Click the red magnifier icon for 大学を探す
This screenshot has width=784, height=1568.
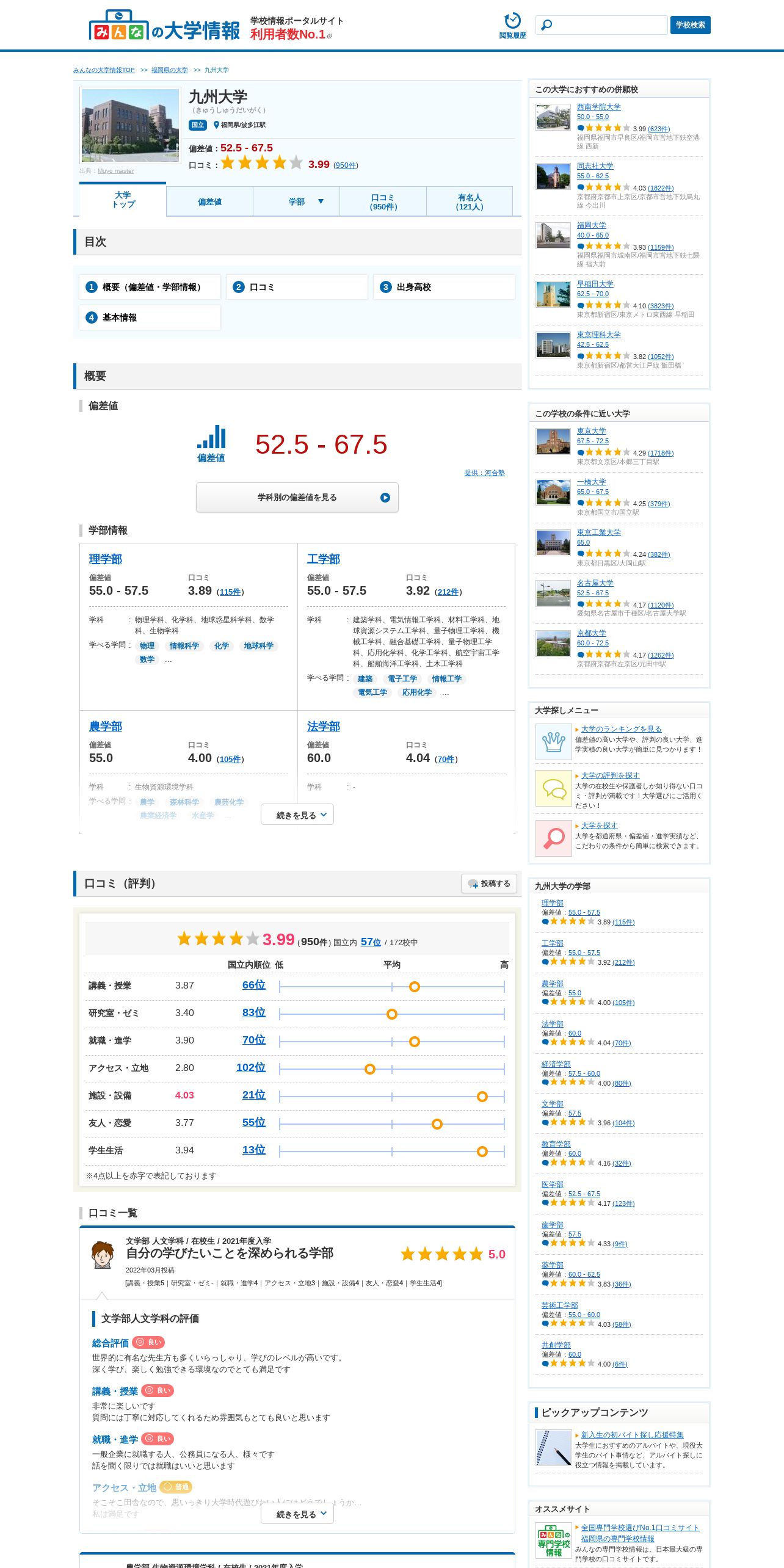(x=553, y=838)
